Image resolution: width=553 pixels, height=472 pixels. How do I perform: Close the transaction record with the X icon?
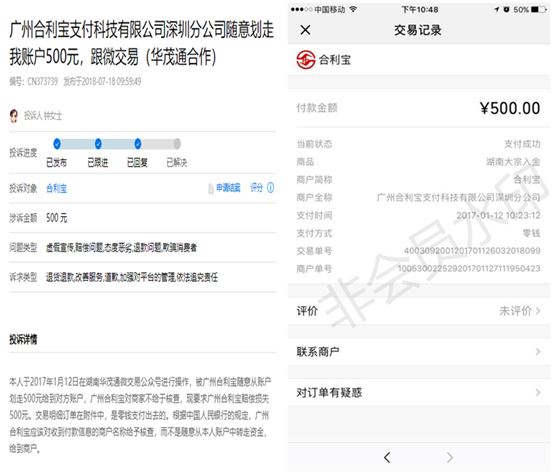pyautogui.click(x=305, y=30)
